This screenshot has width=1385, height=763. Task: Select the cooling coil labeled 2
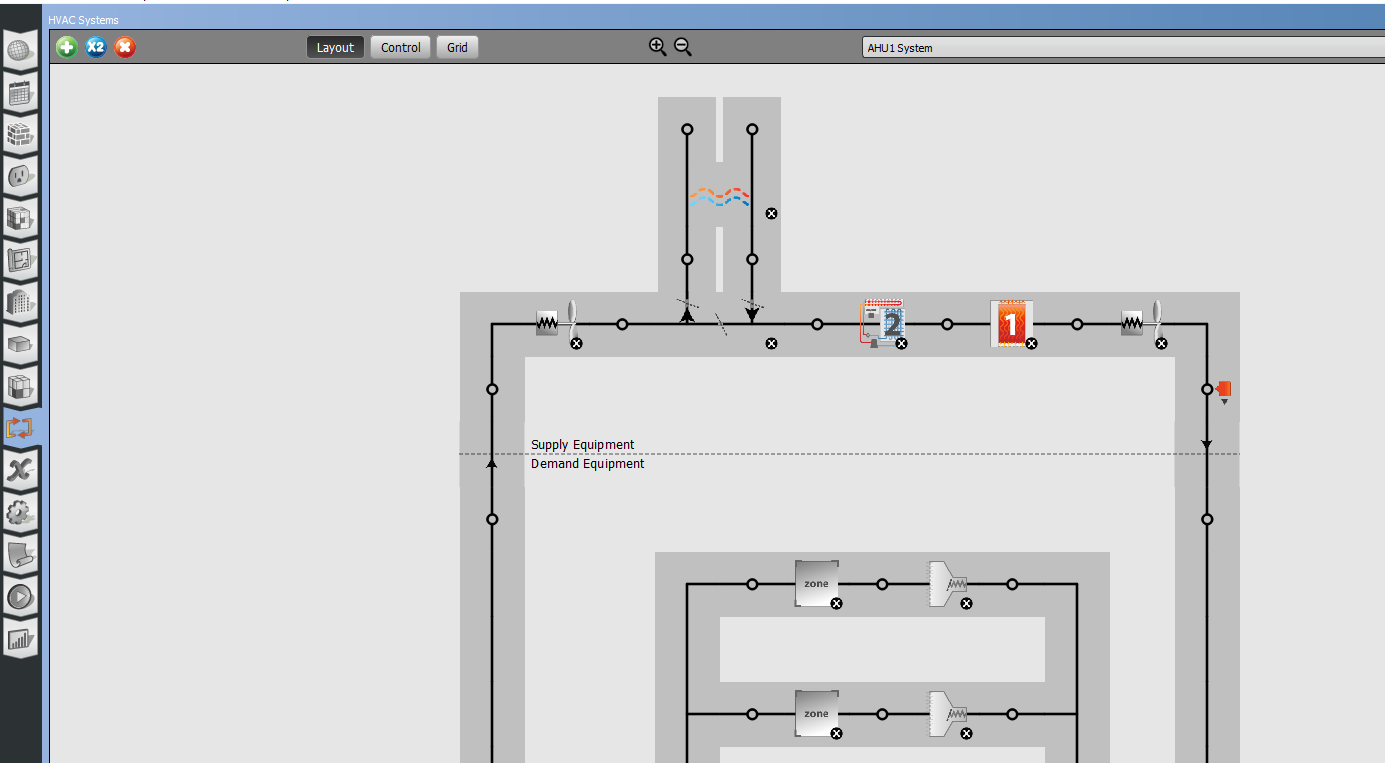[883, 322]
